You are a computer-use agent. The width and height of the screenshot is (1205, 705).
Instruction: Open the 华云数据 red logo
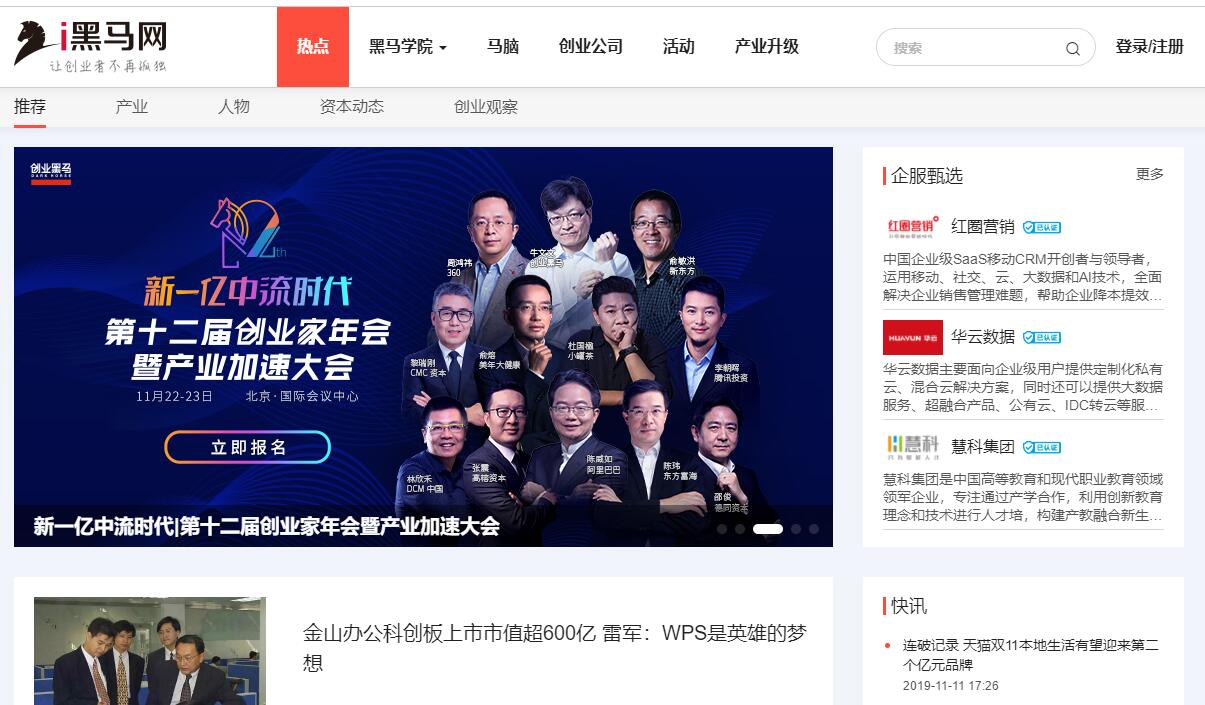coord(912,337)
